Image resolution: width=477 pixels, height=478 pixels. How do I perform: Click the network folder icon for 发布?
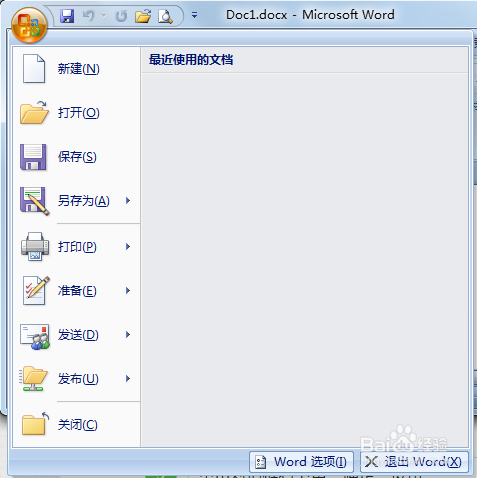tap(33, 379)
